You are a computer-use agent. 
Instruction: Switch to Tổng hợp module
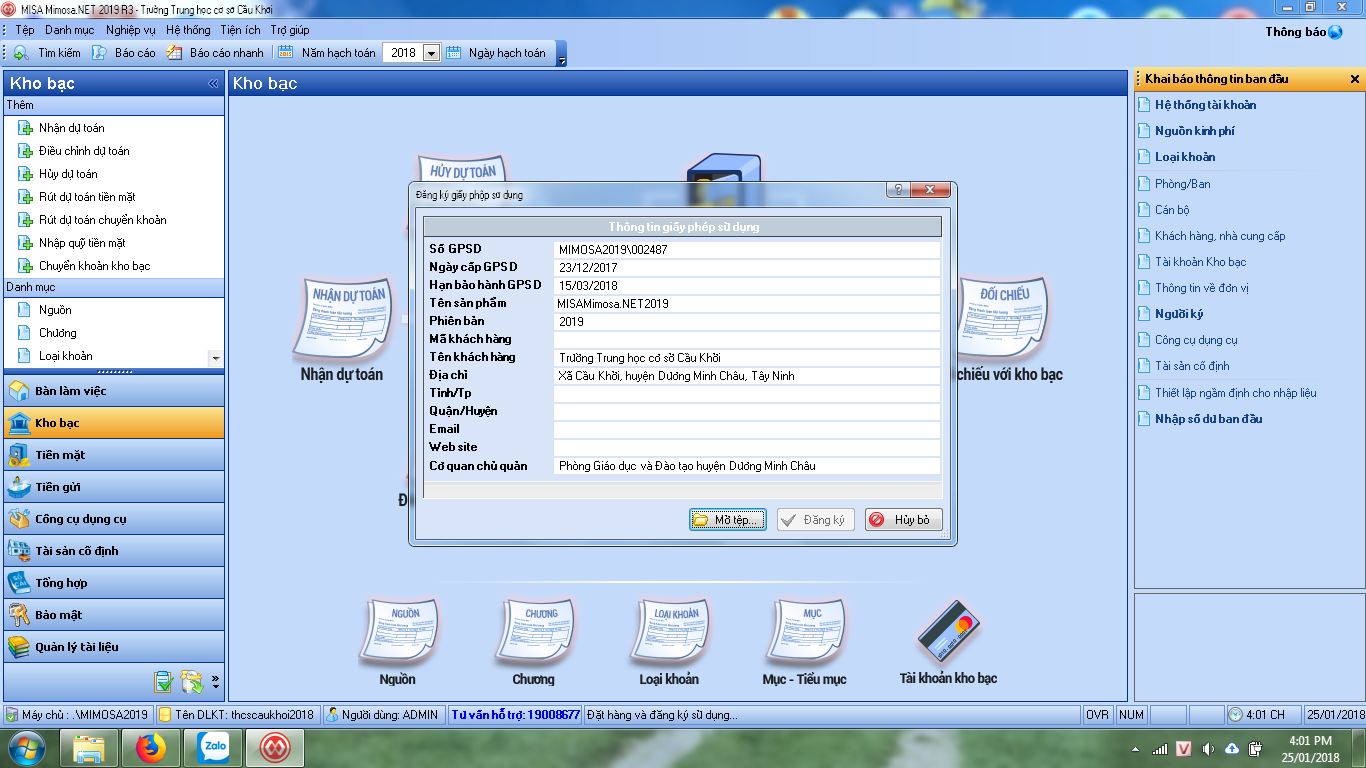[114, 583]
